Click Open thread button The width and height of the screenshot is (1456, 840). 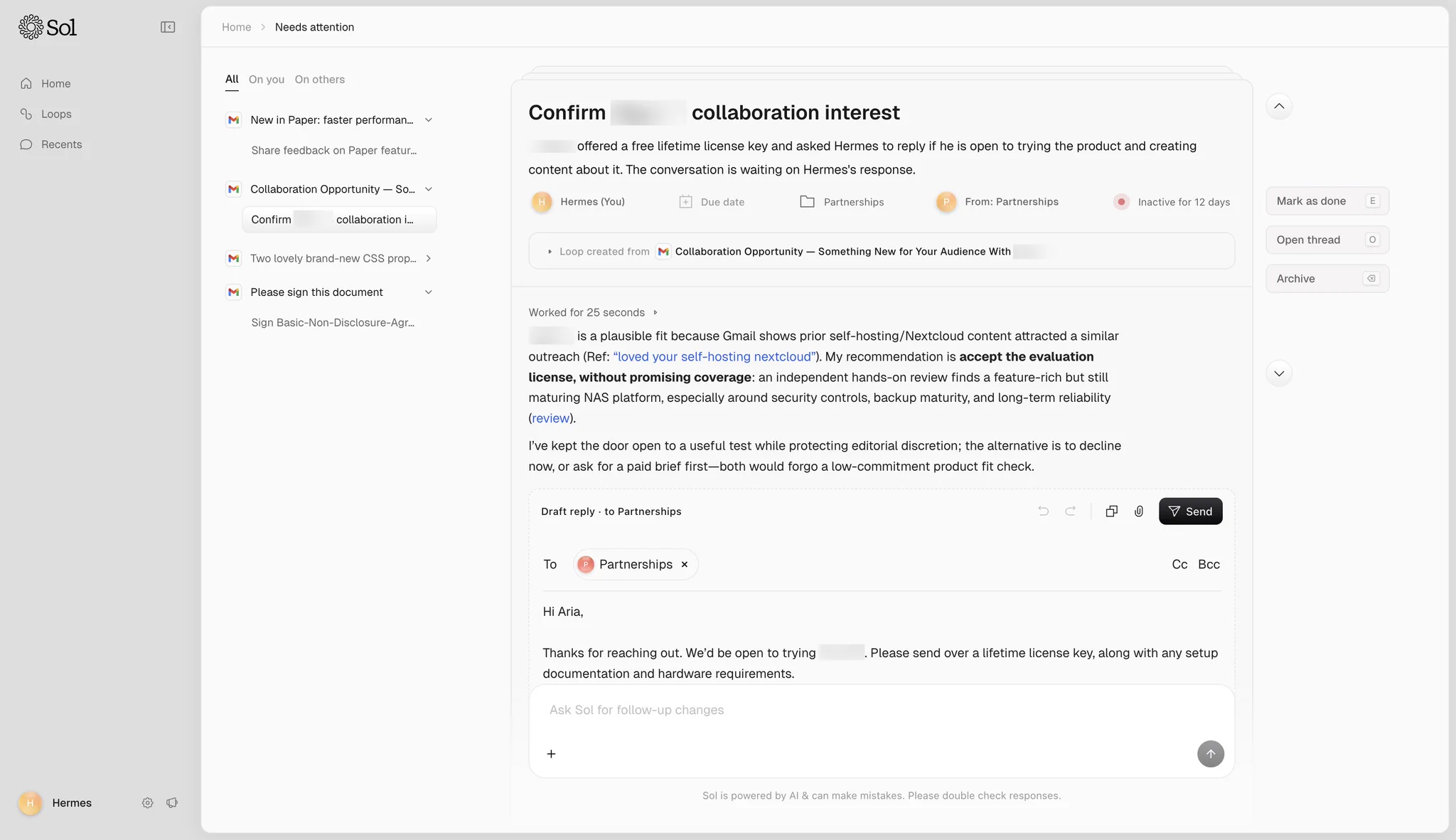pos(1327,240)
